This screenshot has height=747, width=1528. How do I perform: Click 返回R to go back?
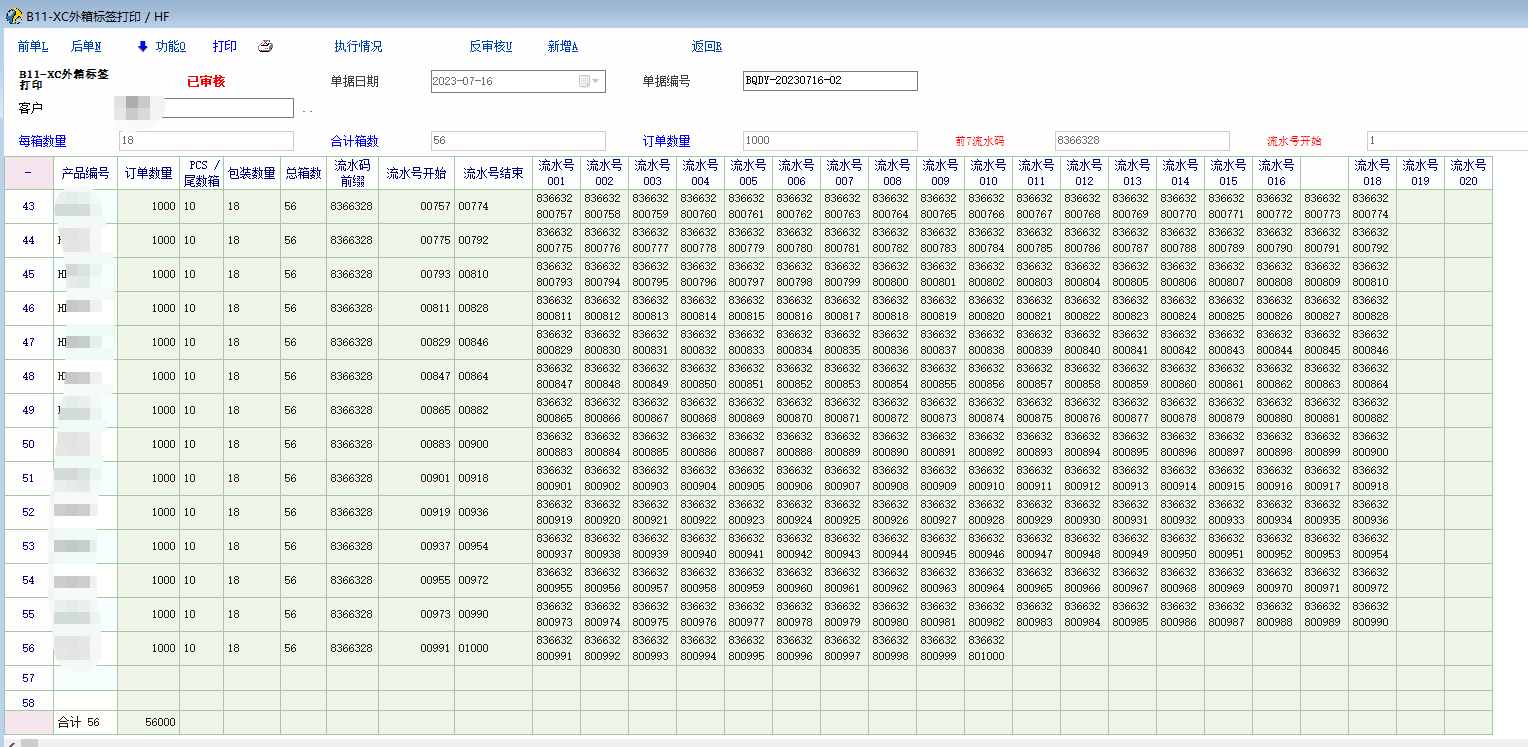706,47
